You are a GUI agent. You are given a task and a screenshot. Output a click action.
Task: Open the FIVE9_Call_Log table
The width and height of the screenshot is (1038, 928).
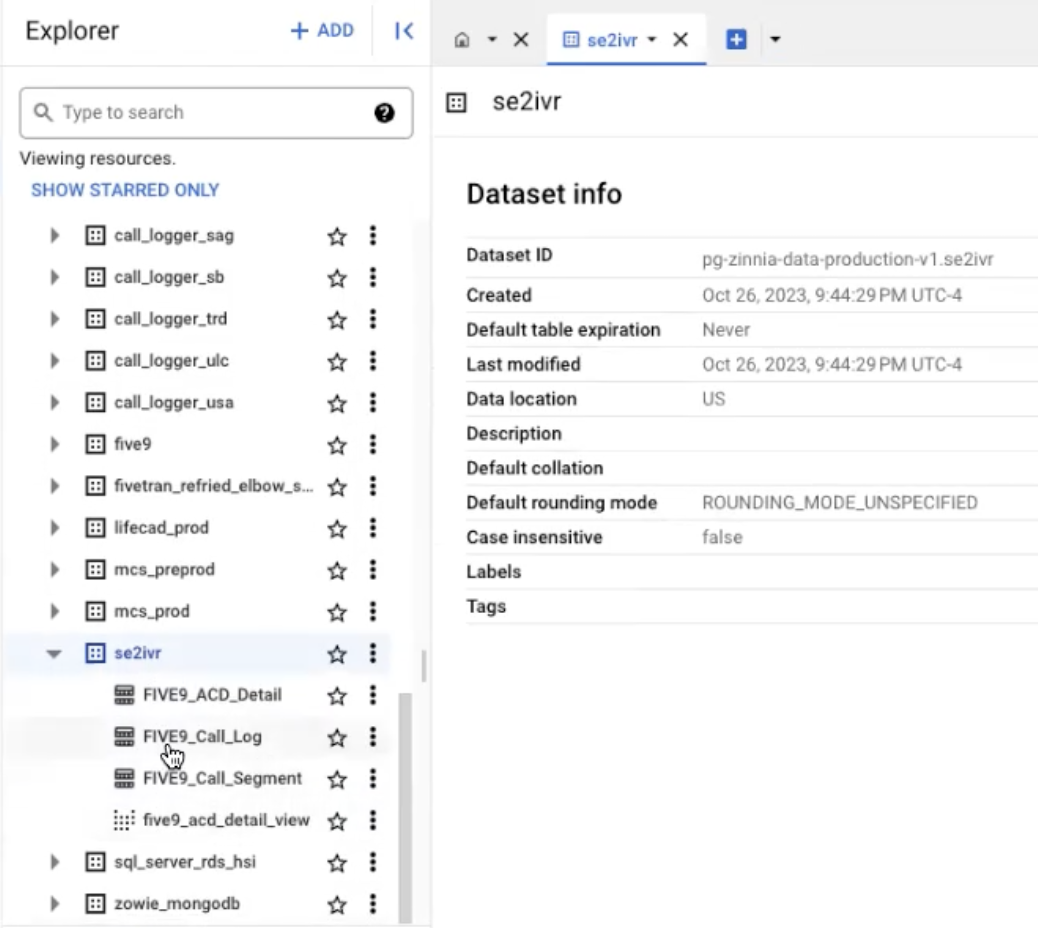click(x=202, y=737)
